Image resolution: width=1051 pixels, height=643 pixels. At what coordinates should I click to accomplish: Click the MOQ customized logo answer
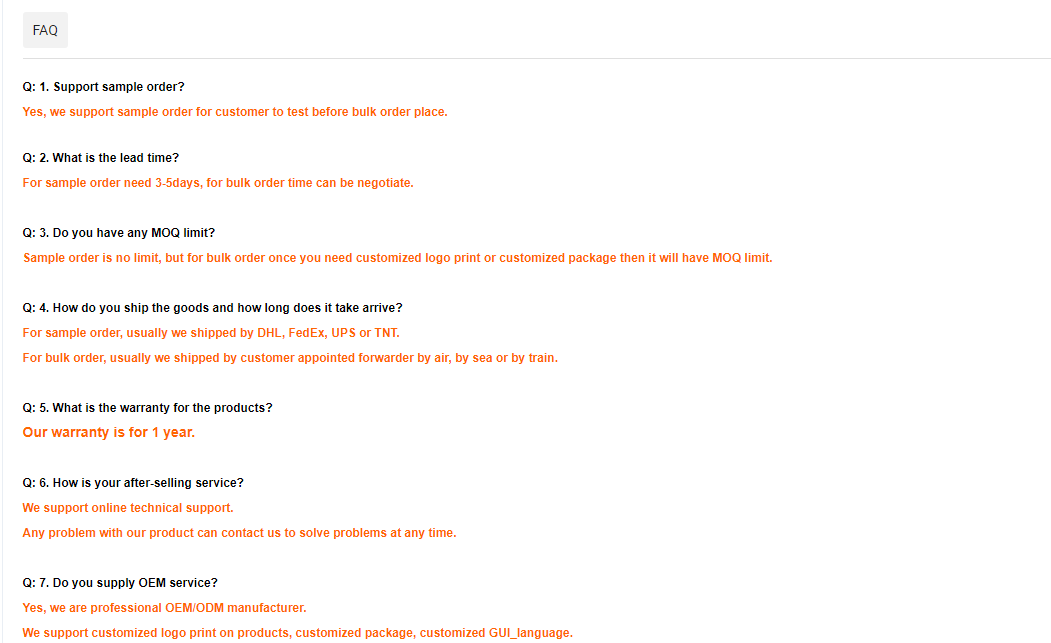[x=397, y=258]
